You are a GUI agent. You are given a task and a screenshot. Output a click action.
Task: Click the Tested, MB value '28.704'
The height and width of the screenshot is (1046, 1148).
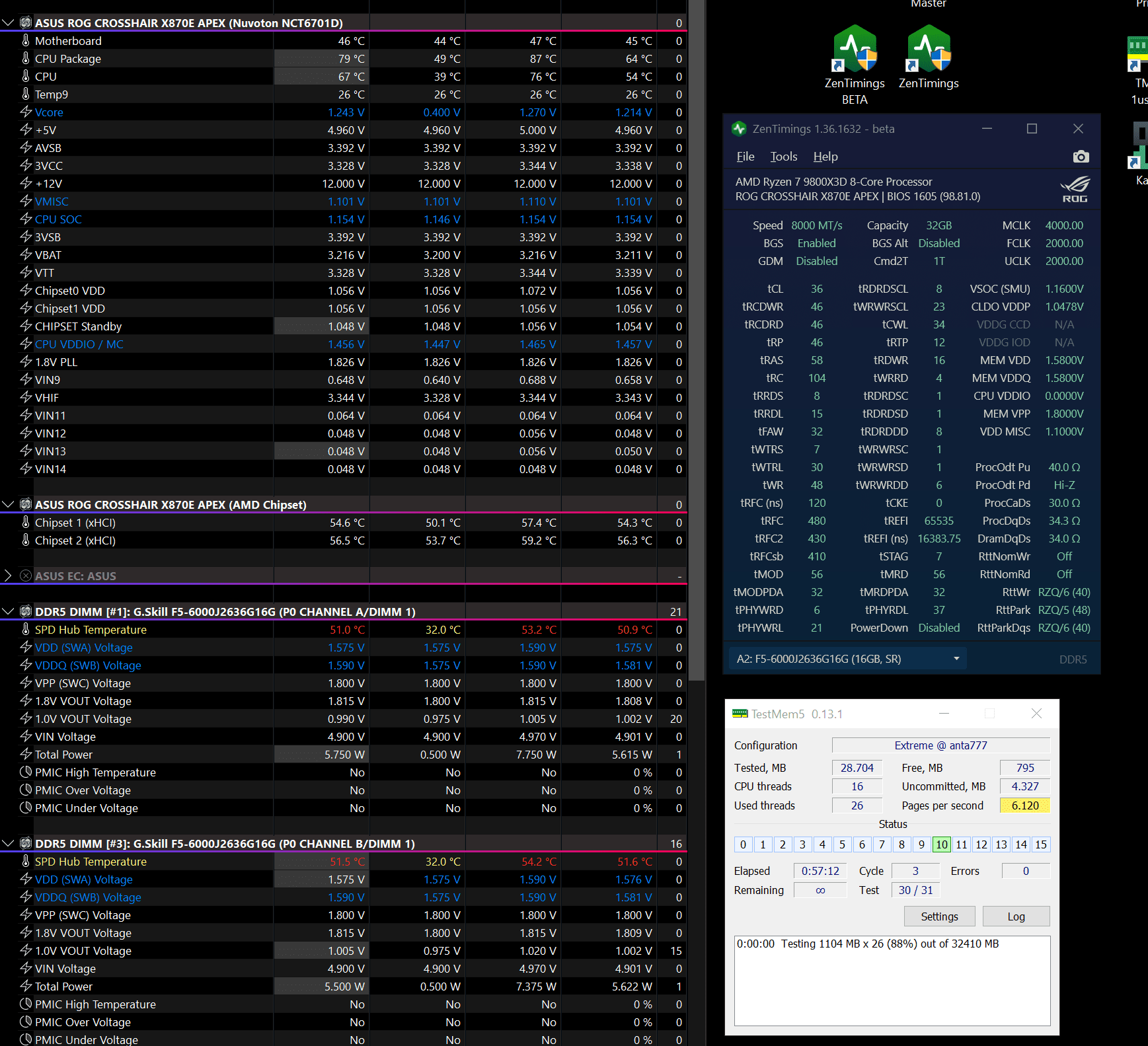tap(857, 768)
